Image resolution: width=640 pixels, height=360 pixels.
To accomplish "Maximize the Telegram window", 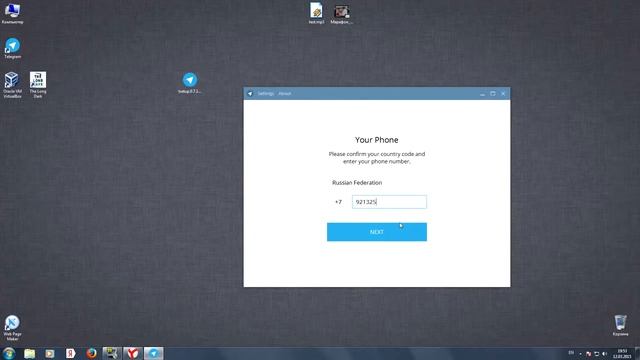I will (x=493, y=94).
